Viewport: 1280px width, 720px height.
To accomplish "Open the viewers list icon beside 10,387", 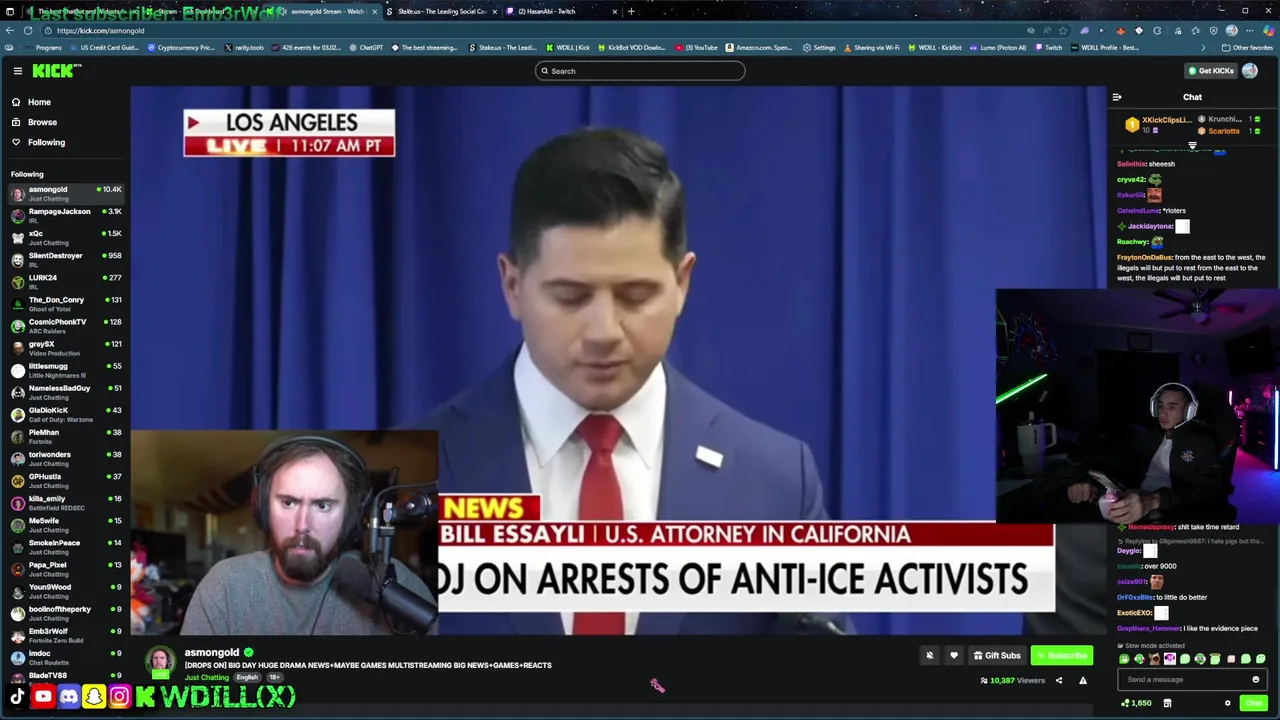I will point(984,681).
